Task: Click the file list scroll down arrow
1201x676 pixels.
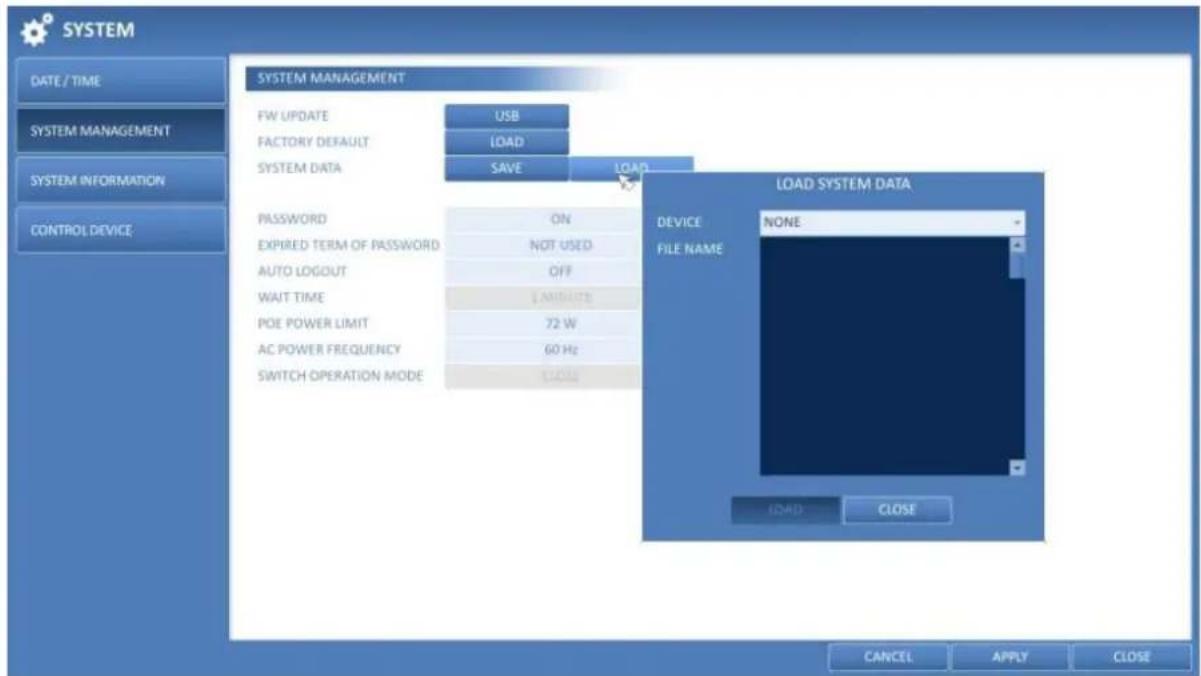Action: pos(1018,468)
